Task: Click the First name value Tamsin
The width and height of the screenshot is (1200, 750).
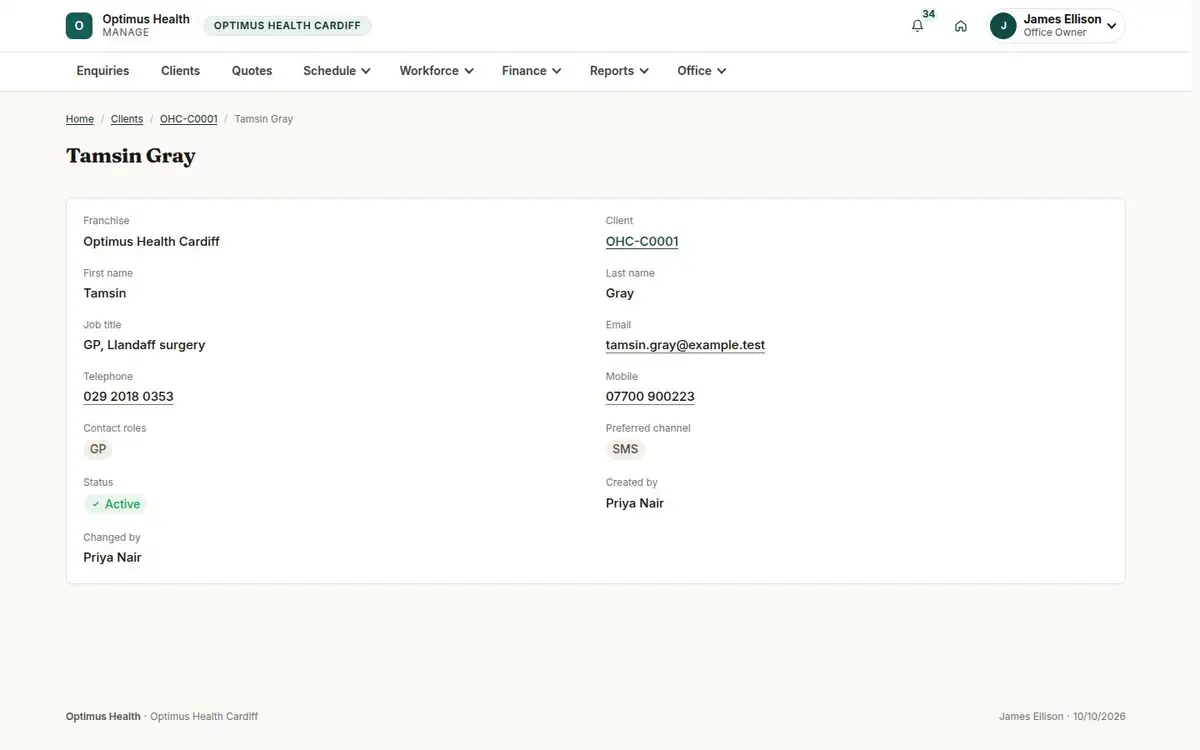Action: (x=105, y=294)
